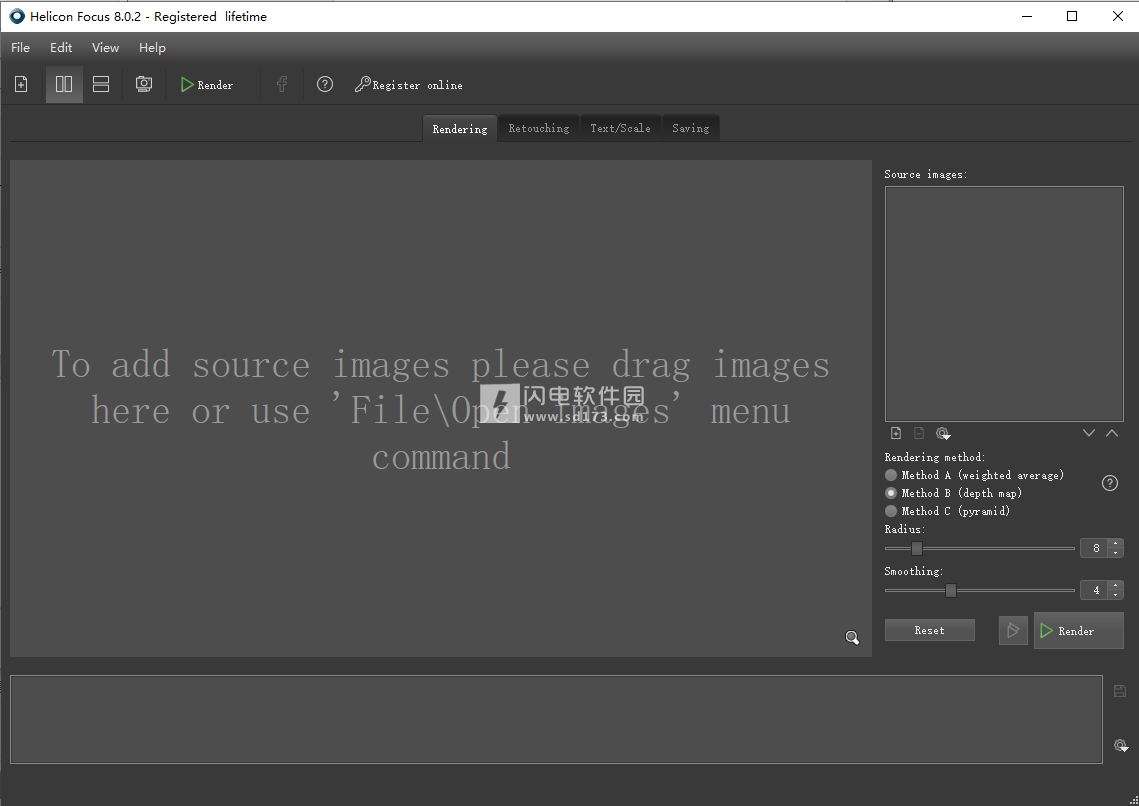This screenshot has width=1139, height=806.
Task: Switch to the Saving tab
Action: tap(691, 128)
